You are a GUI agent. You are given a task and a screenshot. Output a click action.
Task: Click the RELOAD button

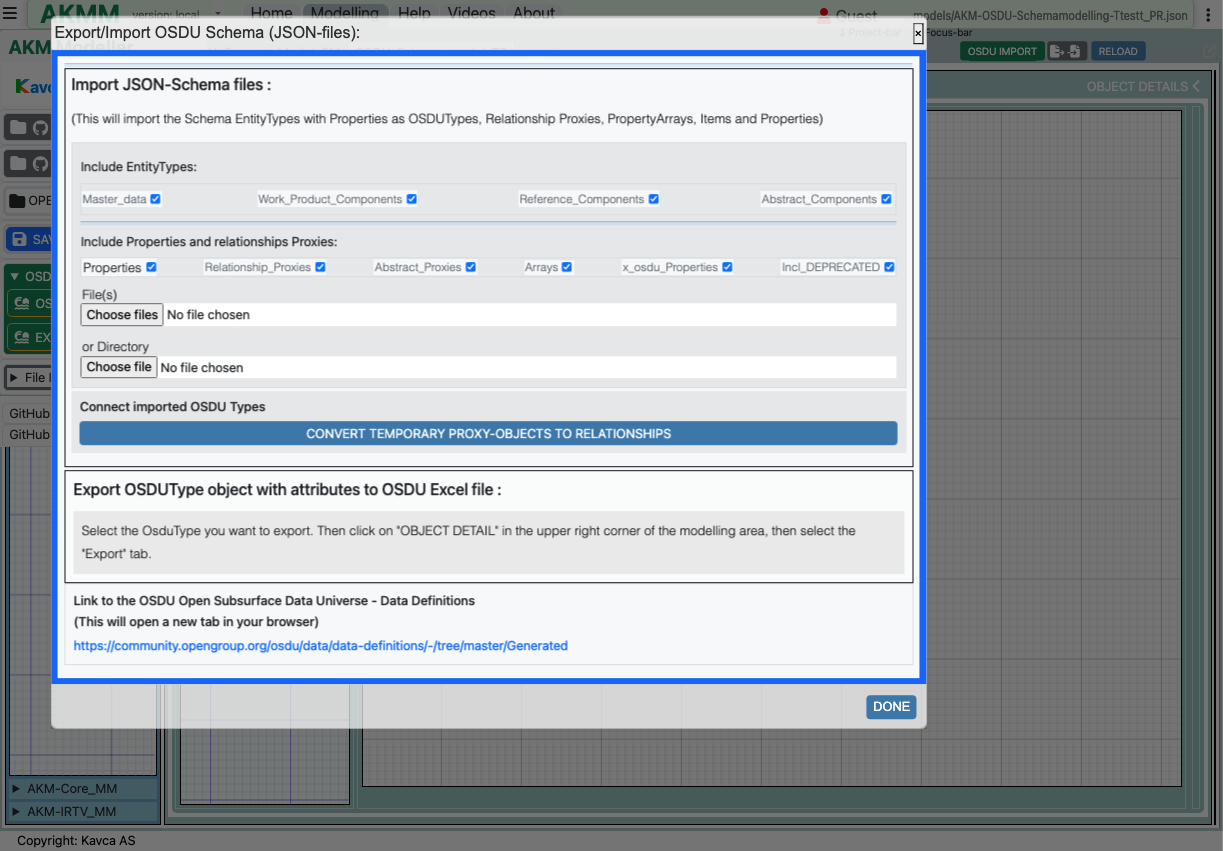1117,51
